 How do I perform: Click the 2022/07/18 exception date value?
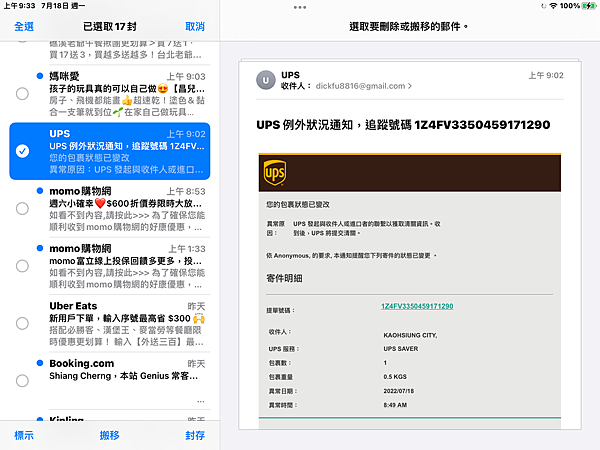pyautogui.click(x=399, y=391)
